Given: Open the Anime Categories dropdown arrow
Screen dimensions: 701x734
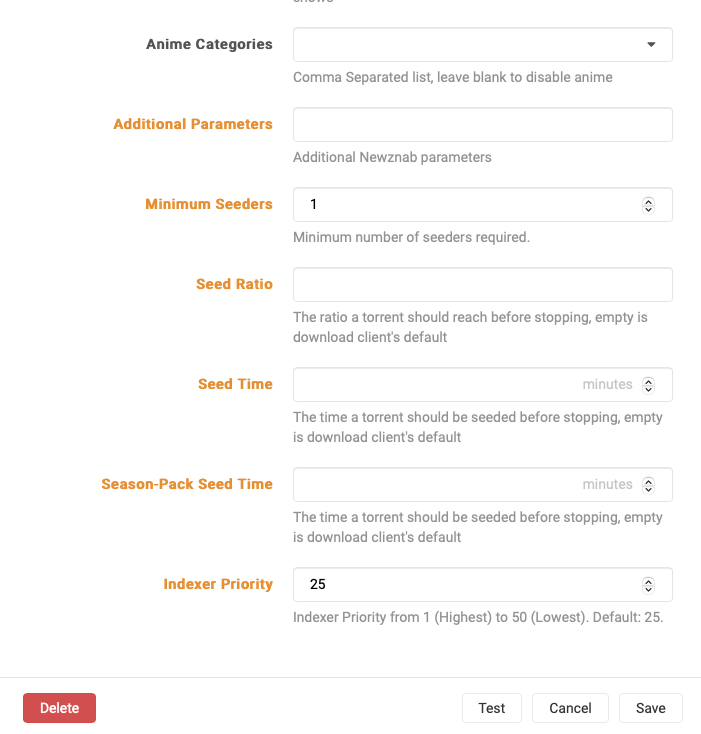Looking at the screenshot, I should pyautogui.click(x=651, y=45).
